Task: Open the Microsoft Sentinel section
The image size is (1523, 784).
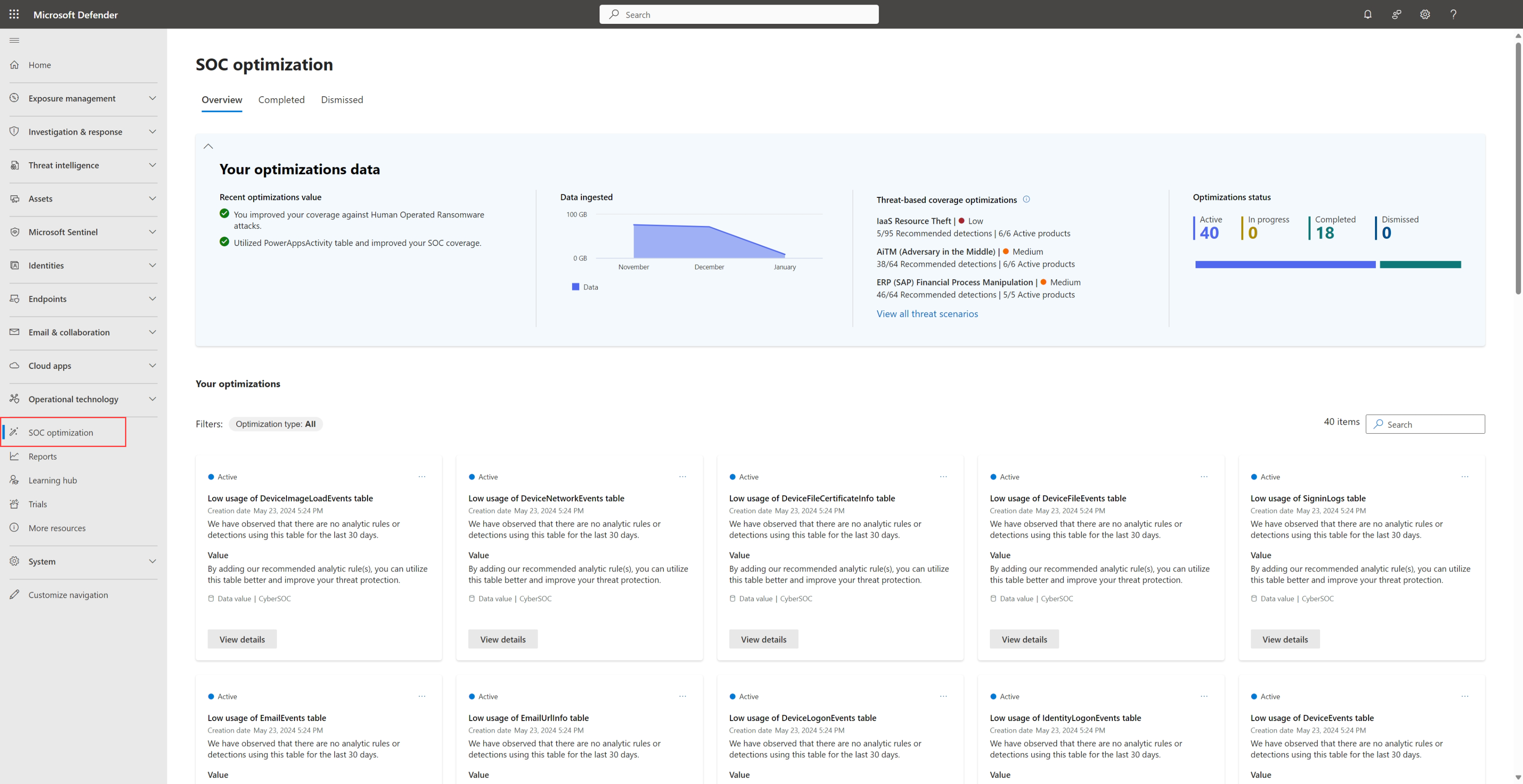Action: (x=64, y=232)
